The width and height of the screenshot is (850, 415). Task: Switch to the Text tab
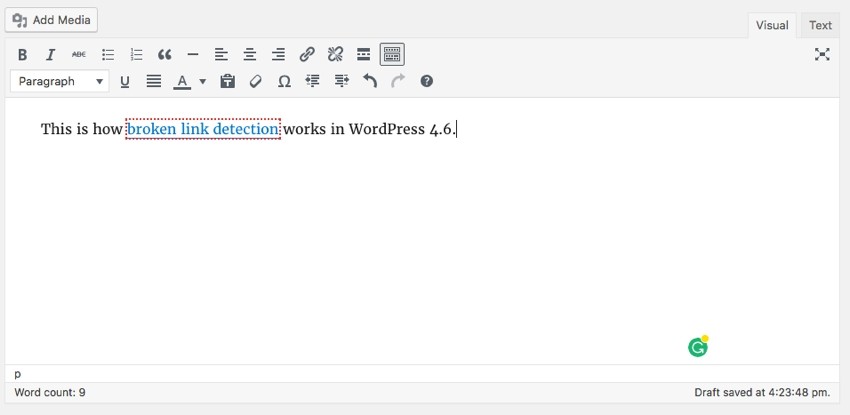click(x=820, y=25)
